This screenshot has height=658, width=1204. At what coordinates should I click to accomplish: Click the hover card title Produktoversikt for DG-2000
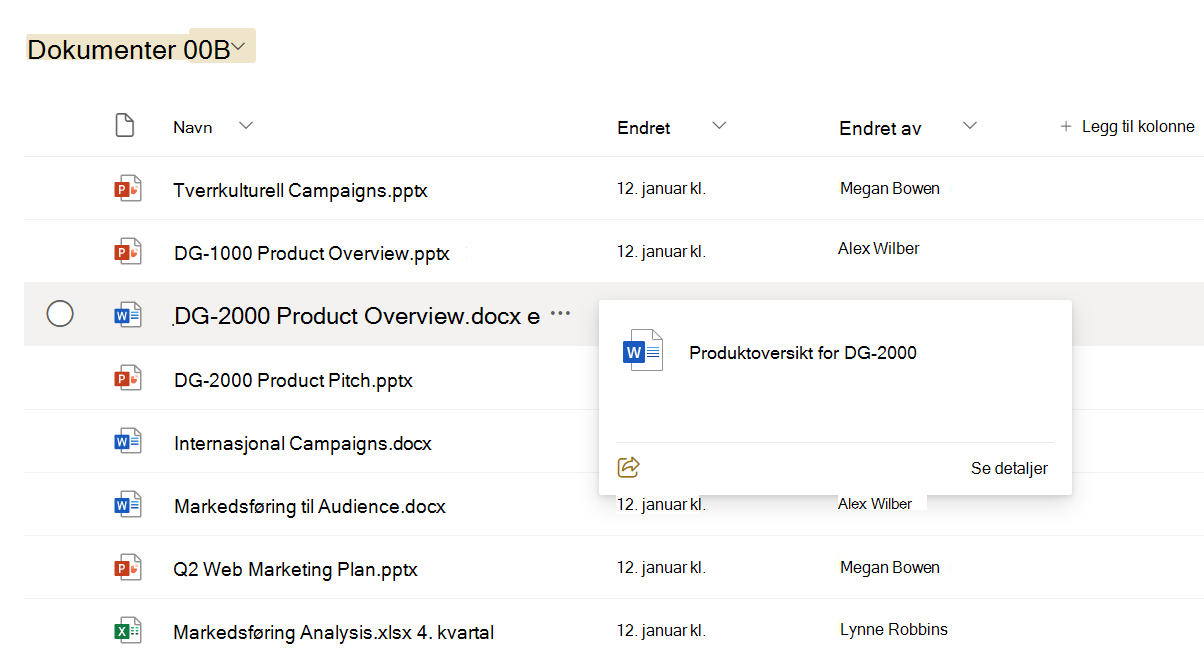(803, 352)
